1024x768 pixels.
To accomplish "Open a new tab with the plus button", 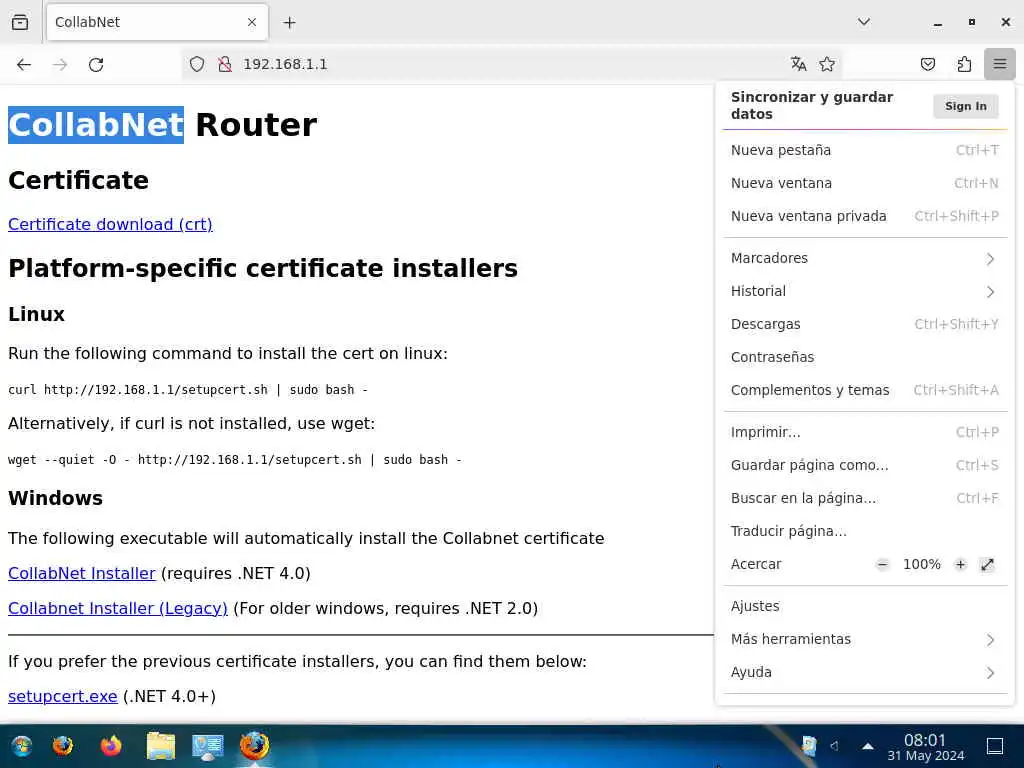I will pyautogui.click(x=289, y=23).
